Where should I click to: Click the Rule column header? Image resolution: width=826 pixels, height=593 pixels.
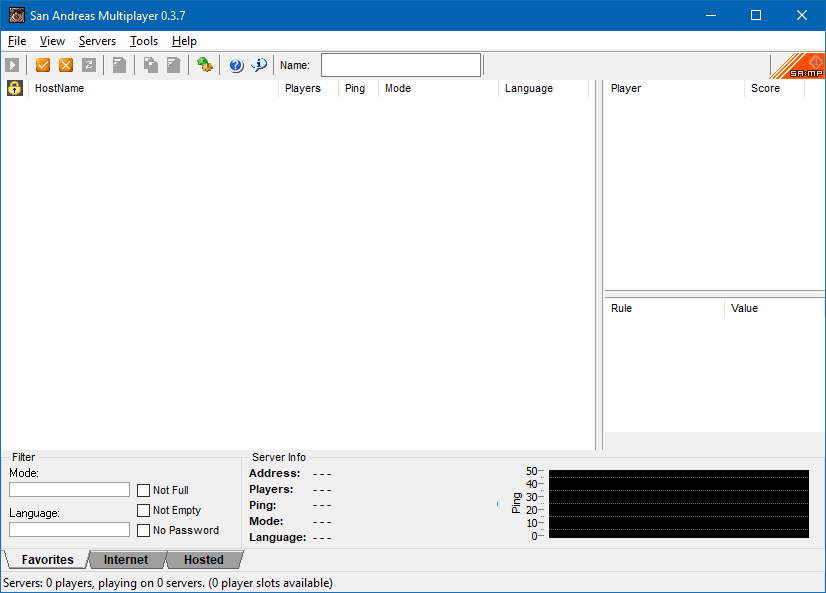(664, 308)
